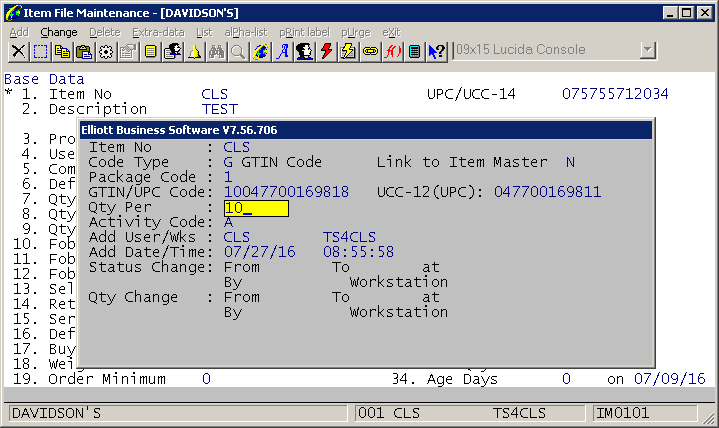Click the DAVIDSON'S status bar entry
Image resolution: width=719 pixels, height=428 pixels.
point(178,413)
